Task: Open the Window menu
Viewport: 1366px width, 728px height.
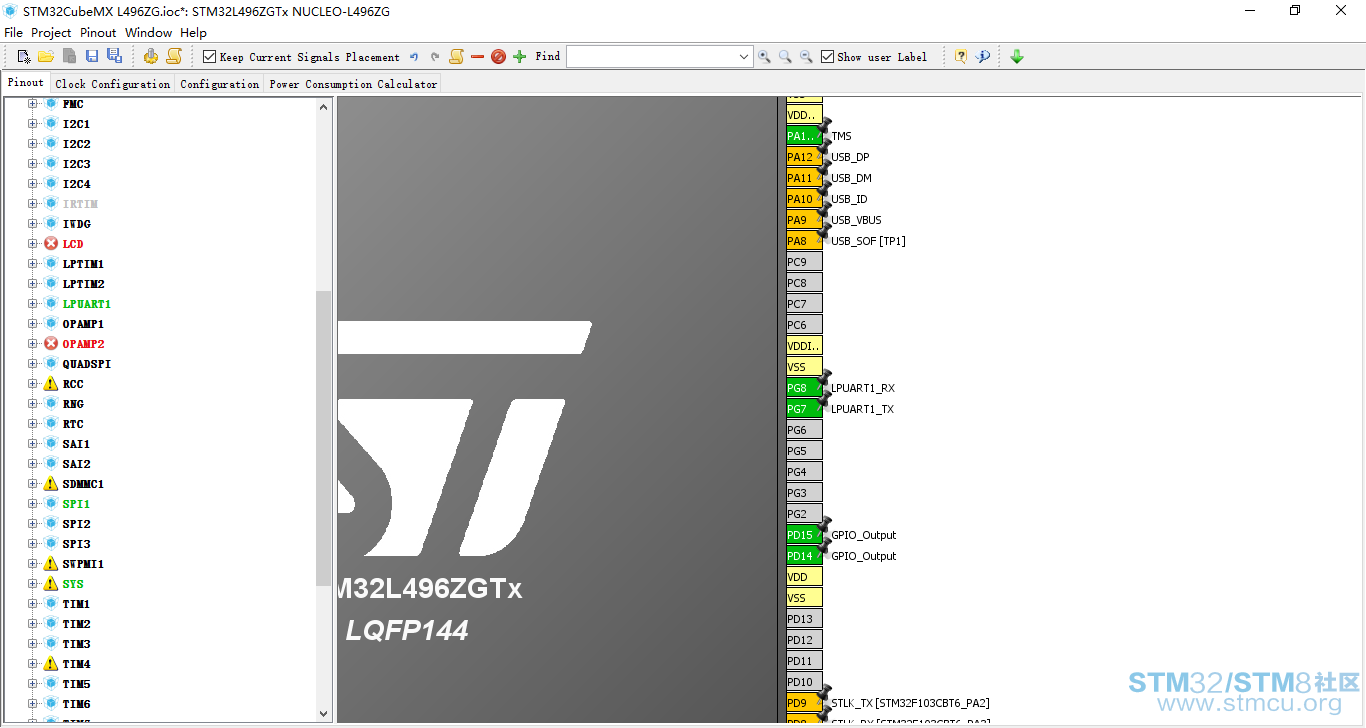Action: pyautogui.click(x=148, y=33)
